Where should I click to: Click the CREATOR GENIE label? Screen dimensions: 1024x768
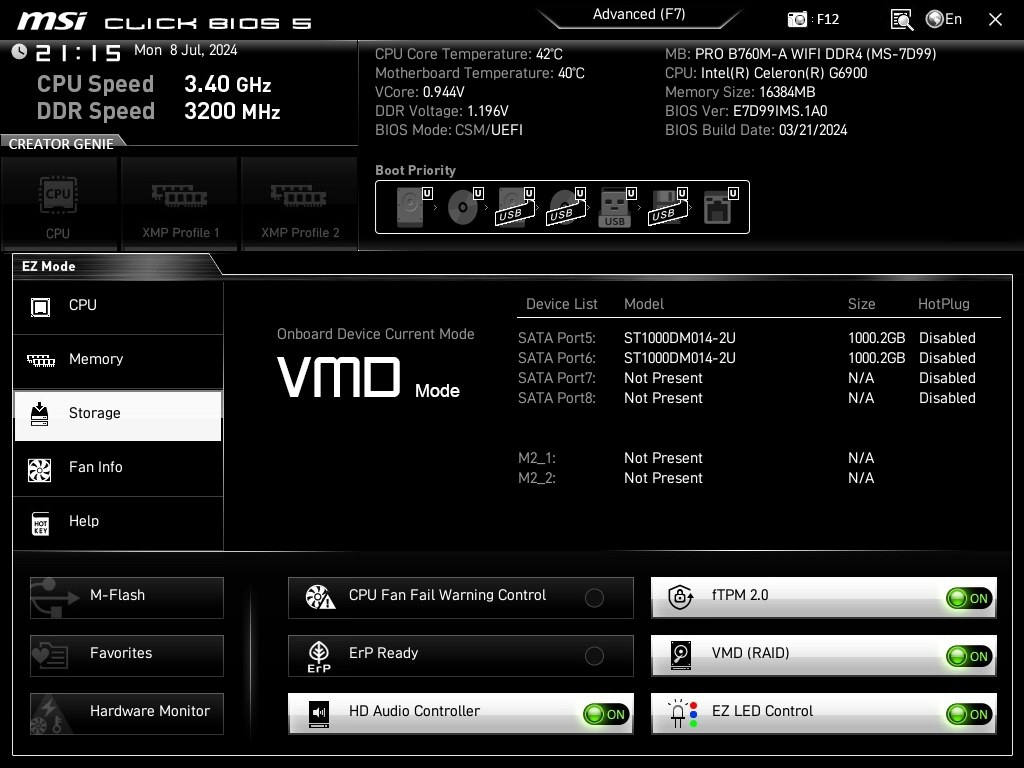pos(61,144)
